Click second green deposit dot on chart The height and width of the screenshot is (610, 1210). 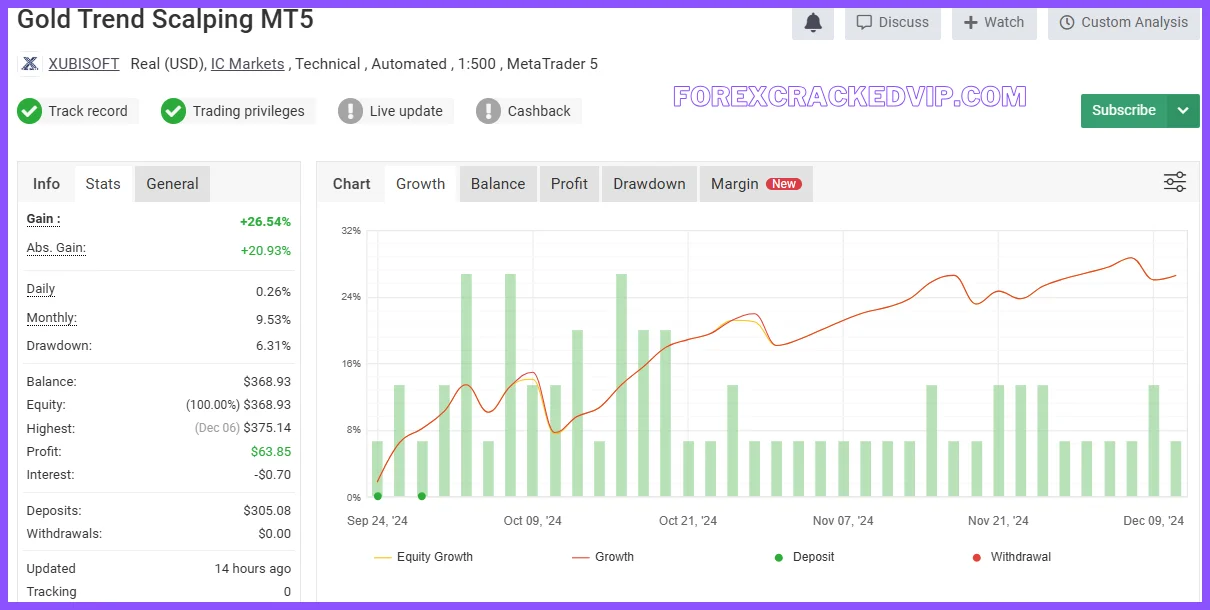(x=422, y=496)
